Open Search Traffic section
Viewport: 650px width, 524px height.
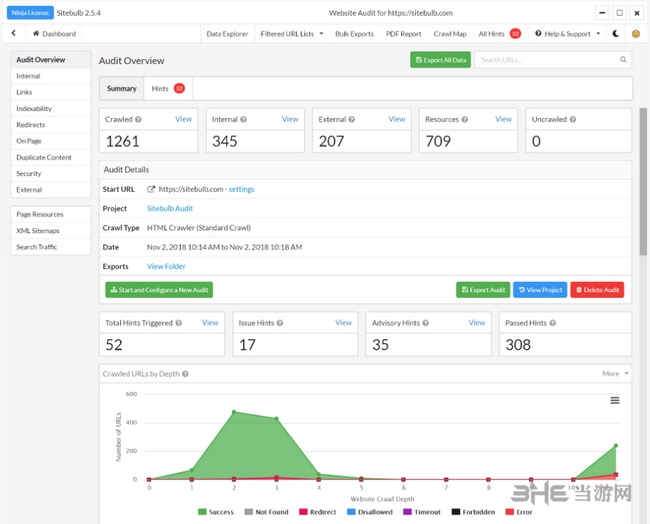pyautogui.click(x=51, y=247)
